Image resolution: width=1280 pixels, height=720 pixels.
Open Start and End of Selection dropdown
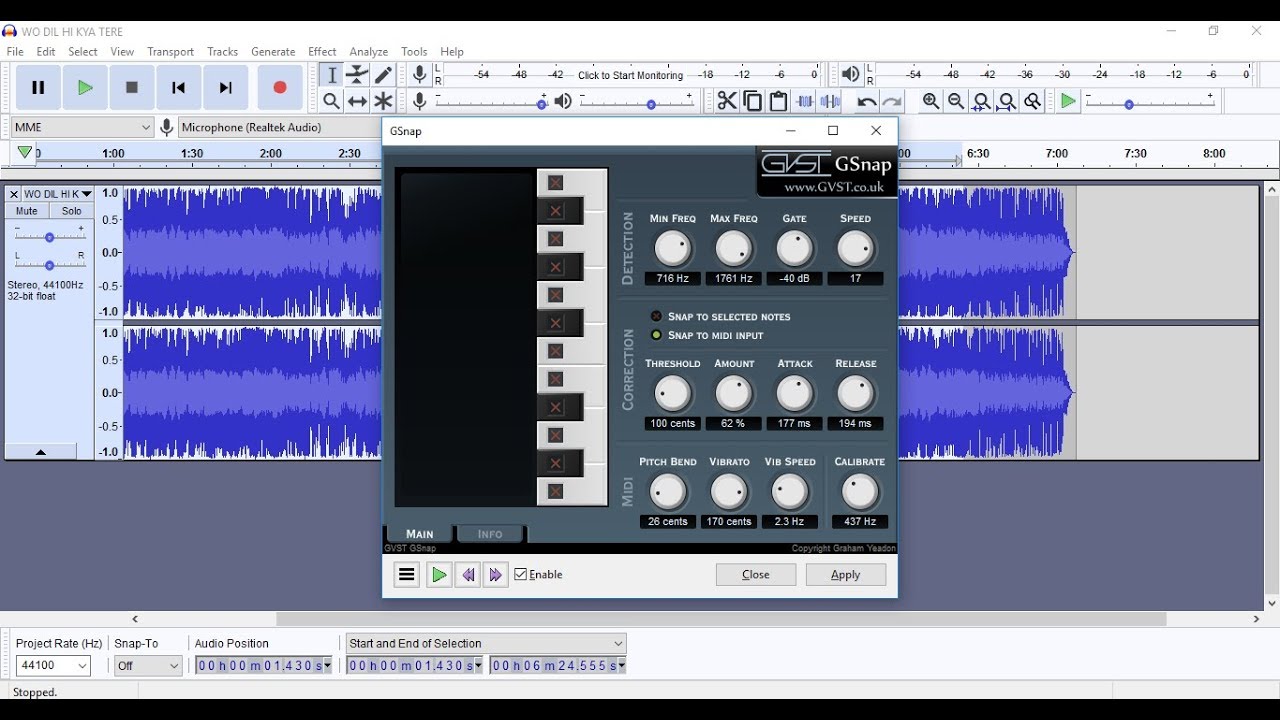(486, 643)
